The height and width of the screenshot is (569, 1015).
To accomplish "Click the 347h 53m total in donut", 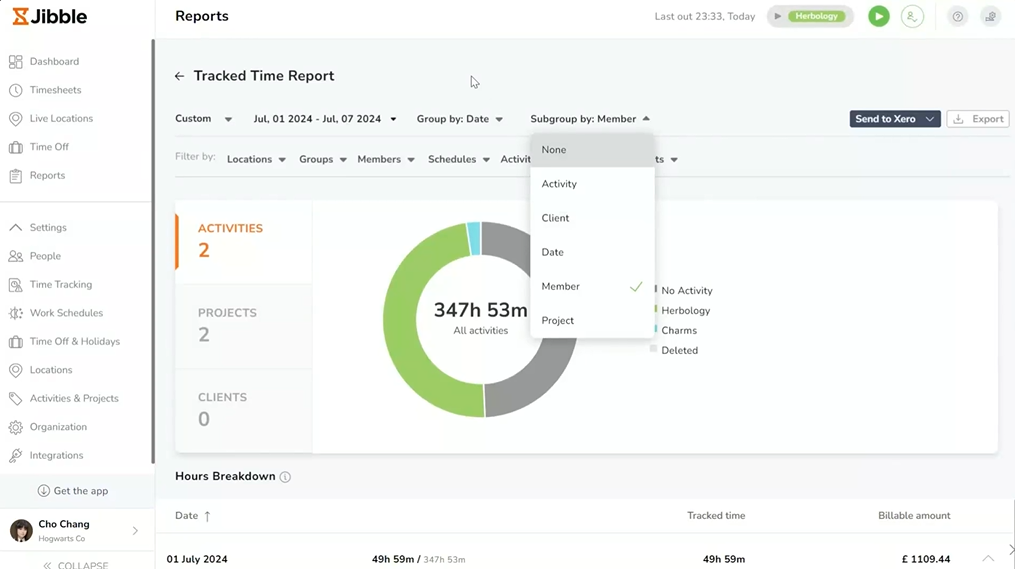I will click(x=480, y=310).
